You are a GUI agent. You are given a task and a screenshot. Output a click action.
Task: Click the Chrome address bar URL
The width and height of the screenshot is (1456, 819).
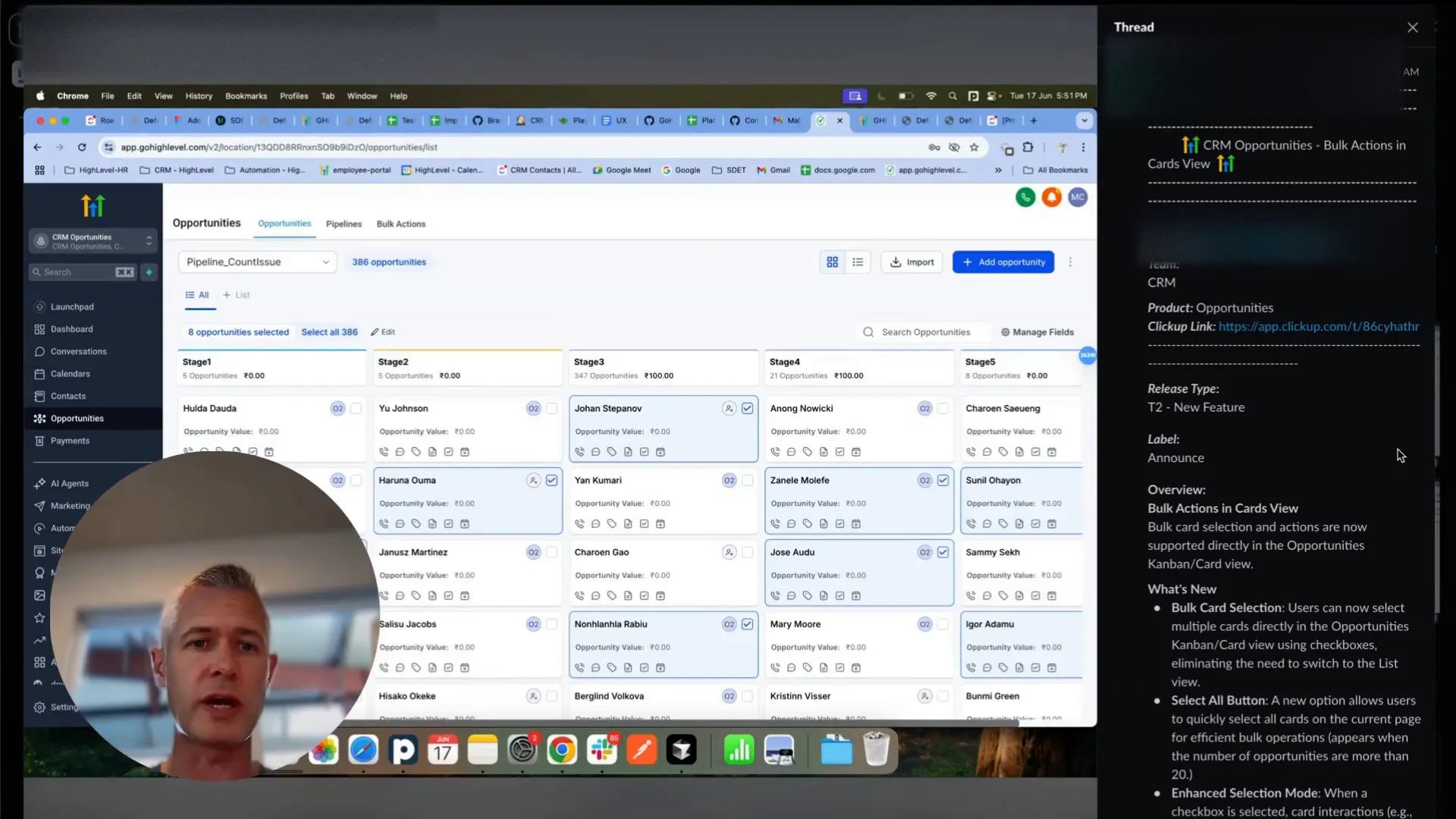pos(278,147)
